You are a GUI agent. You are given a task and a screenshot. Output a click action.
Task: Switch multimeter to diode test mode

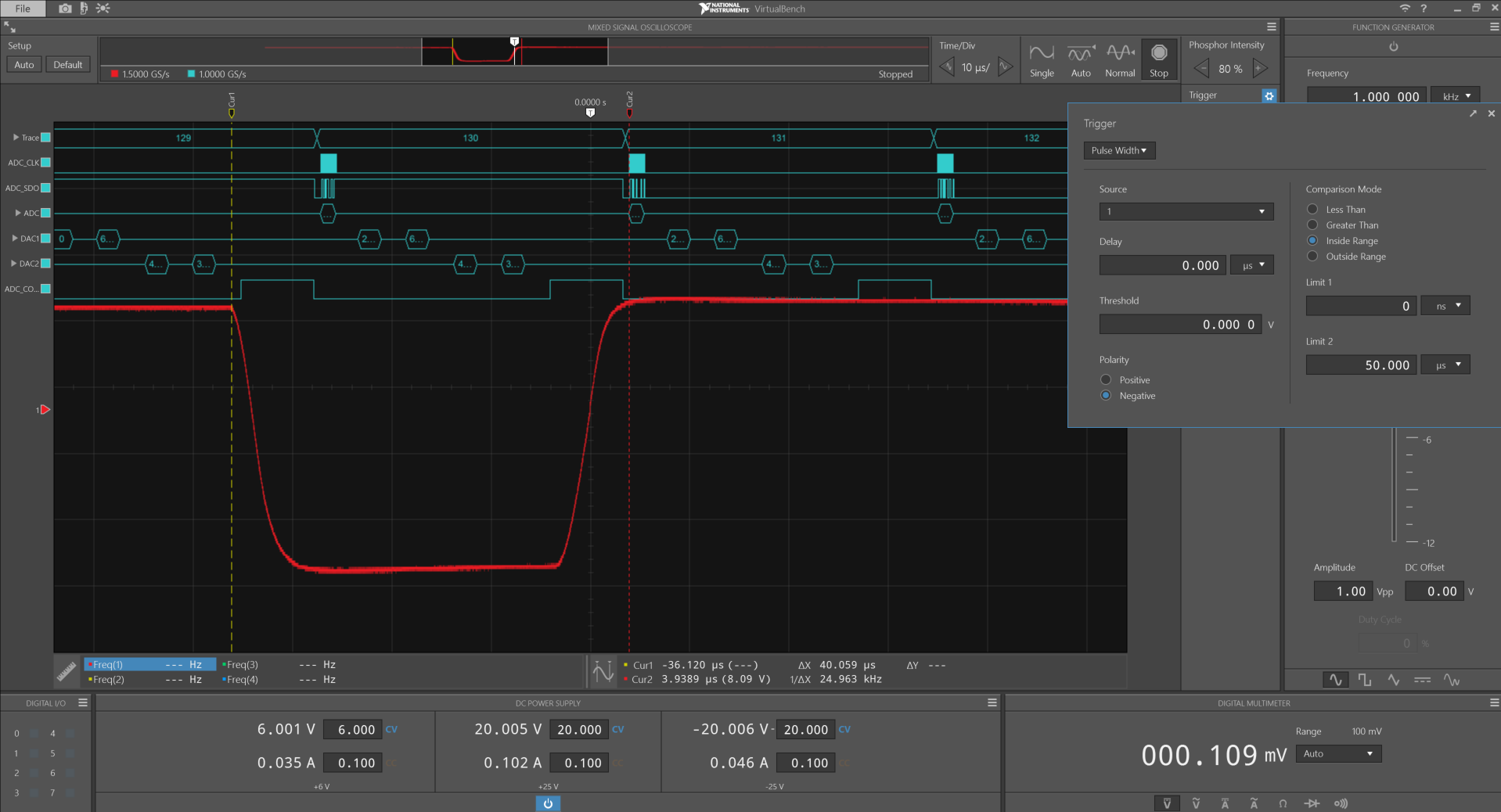tap(1312, 803)
